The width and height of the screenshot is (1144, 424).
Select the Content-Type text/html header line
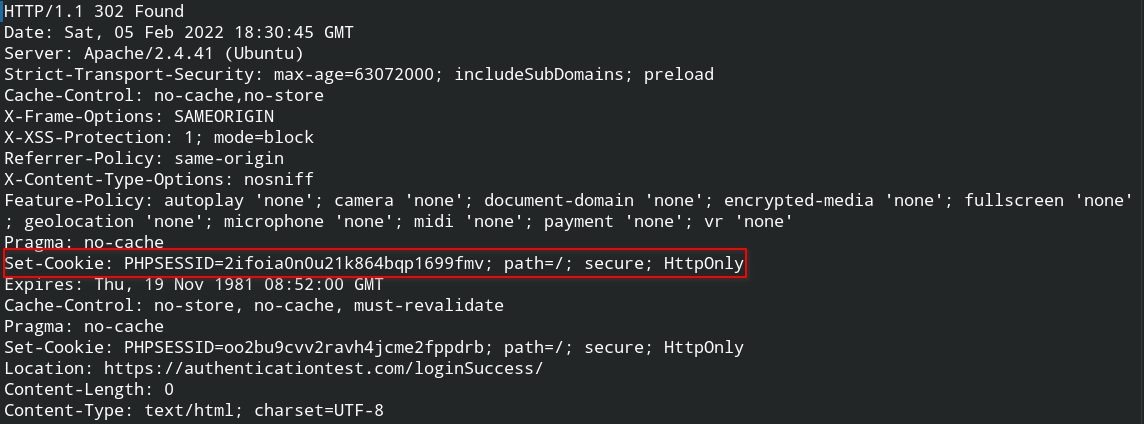point(193,410)
